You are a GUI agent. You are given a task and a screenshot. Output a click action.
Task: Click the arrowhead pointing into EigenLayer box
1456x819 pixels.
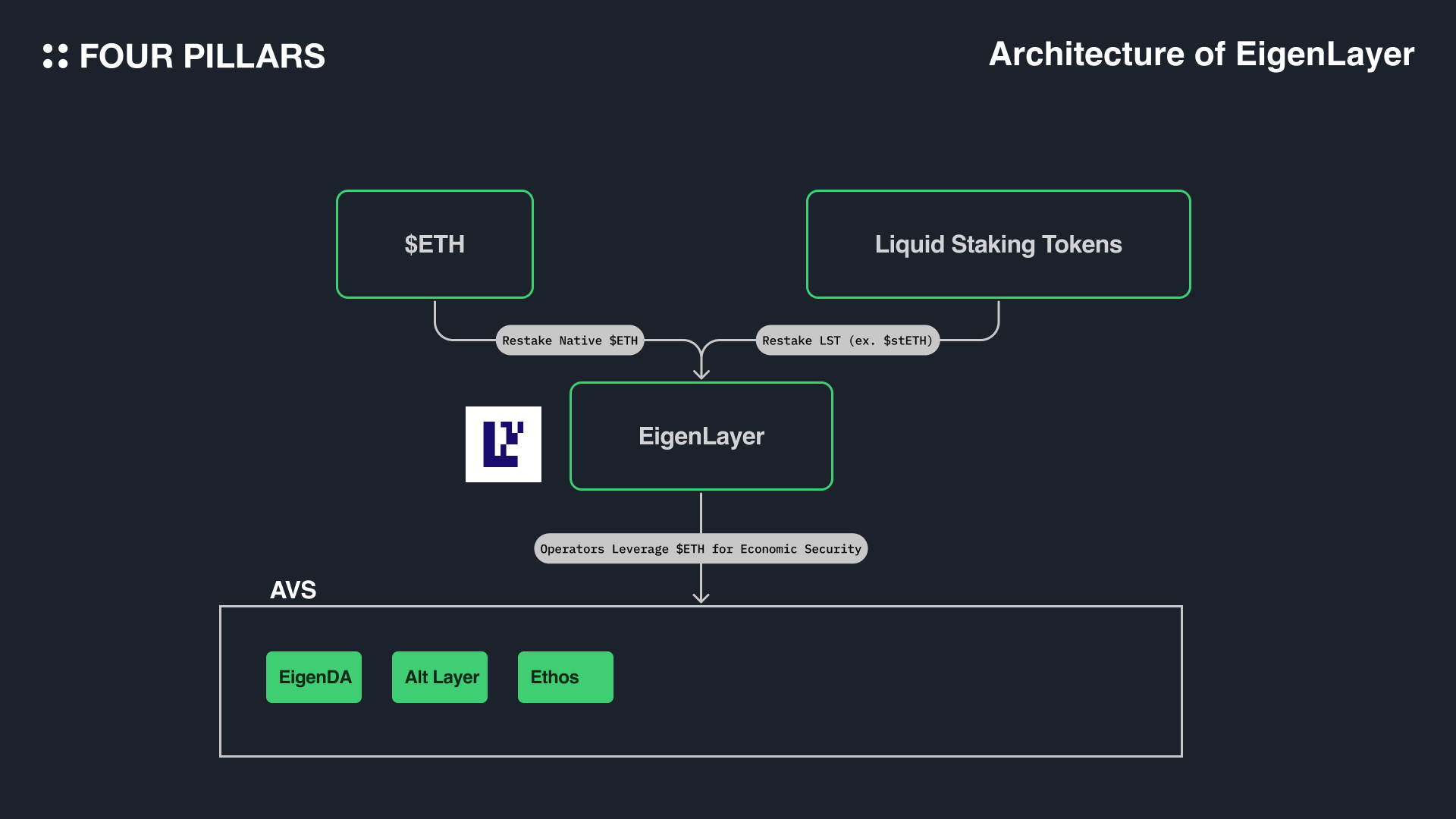point(701,372)
